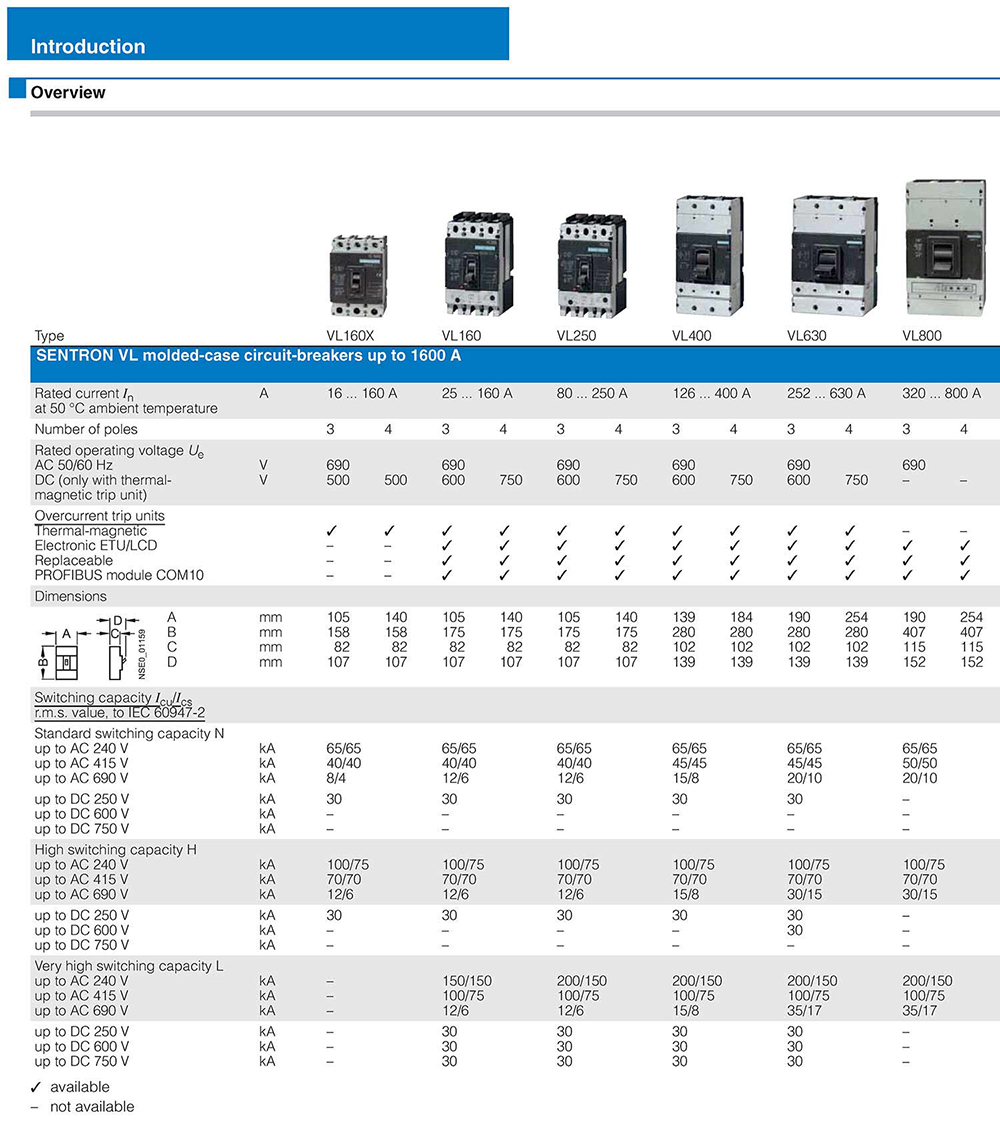This screenshot has height=1121, width=1000.
Task: Select the VL400 type label in the table
Action: coord(690,335)
